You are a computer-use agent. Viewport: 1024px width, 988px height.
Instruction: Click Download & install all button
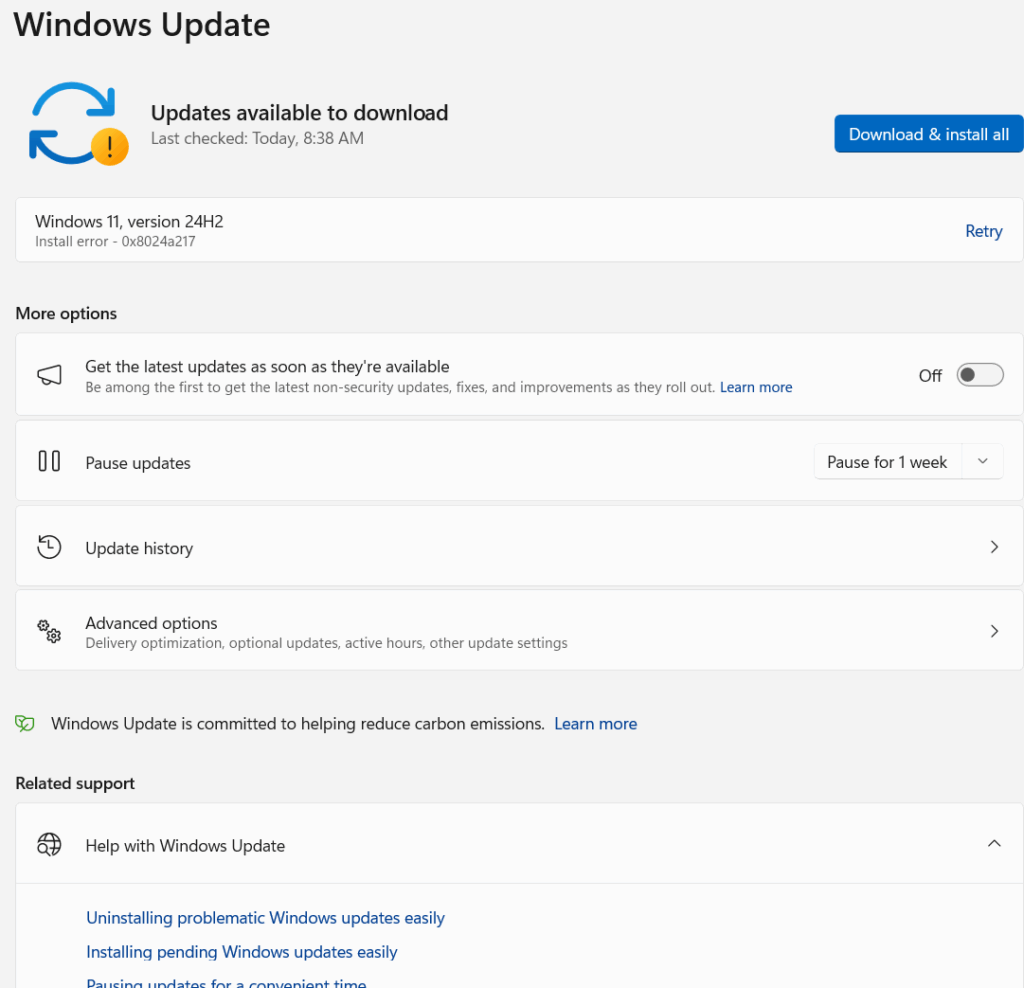(x=928, y=134)
